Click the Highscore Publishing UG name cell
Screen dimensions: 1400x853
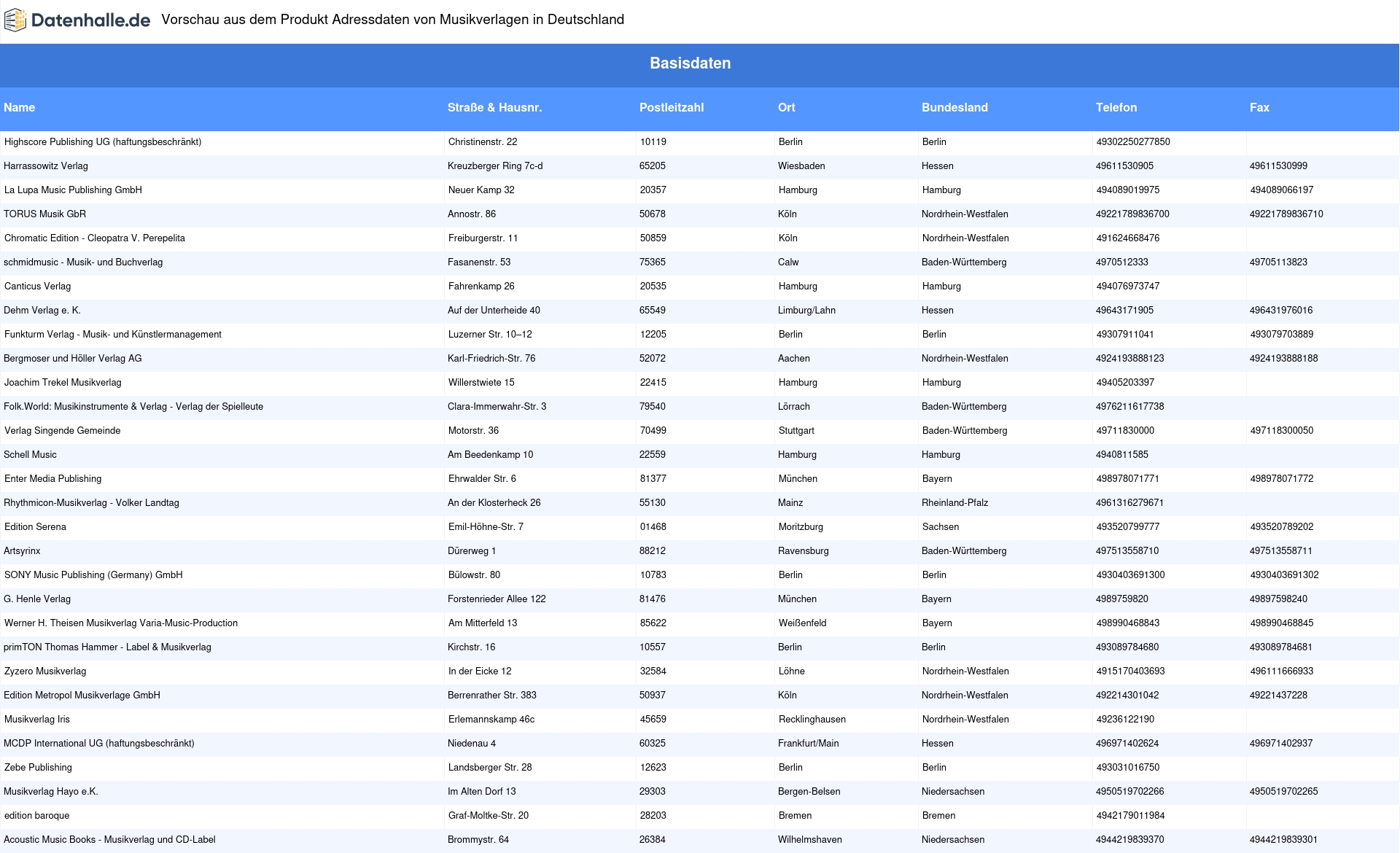(103, 142)
